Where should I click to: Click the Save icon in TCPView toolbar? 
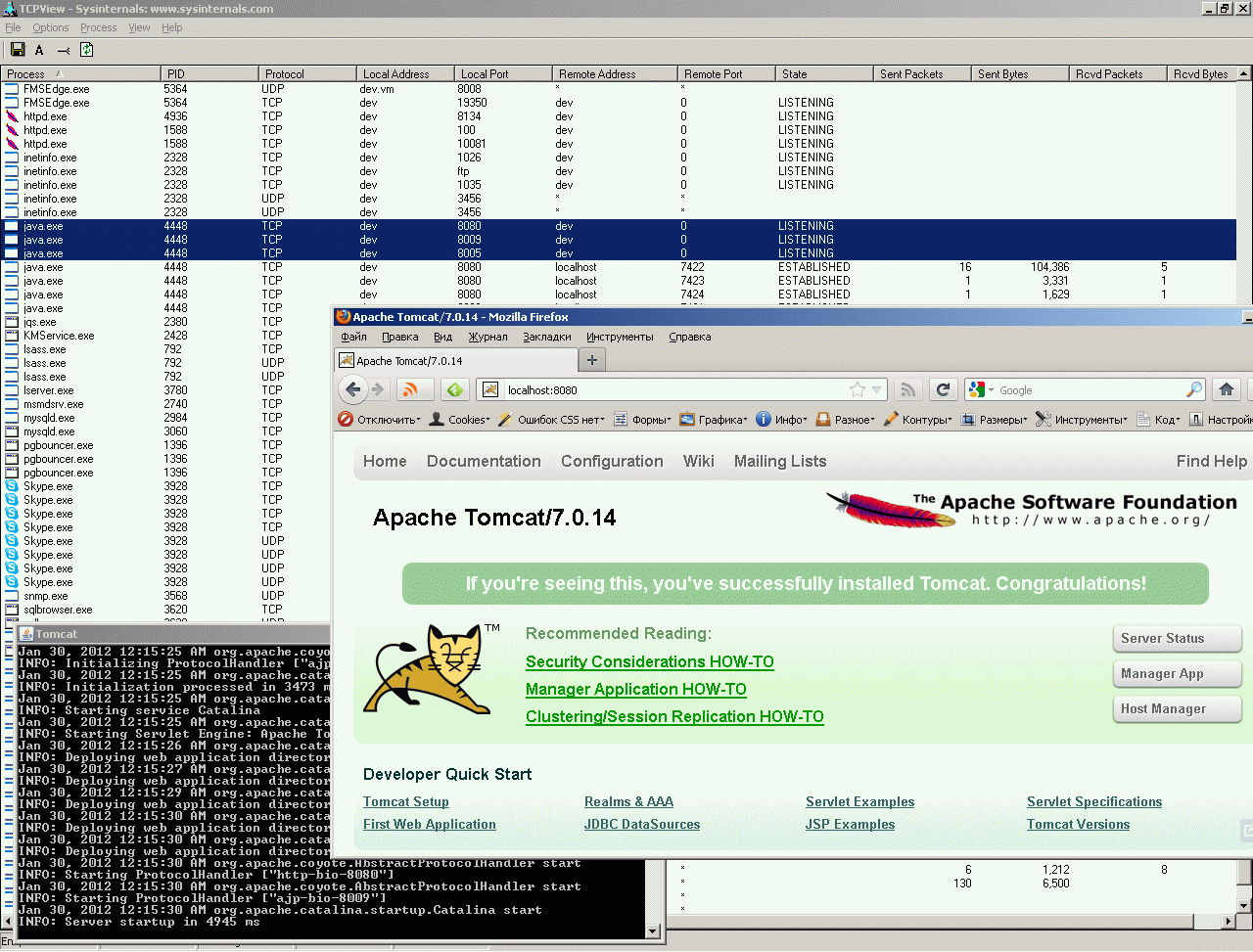pos(17,50)
